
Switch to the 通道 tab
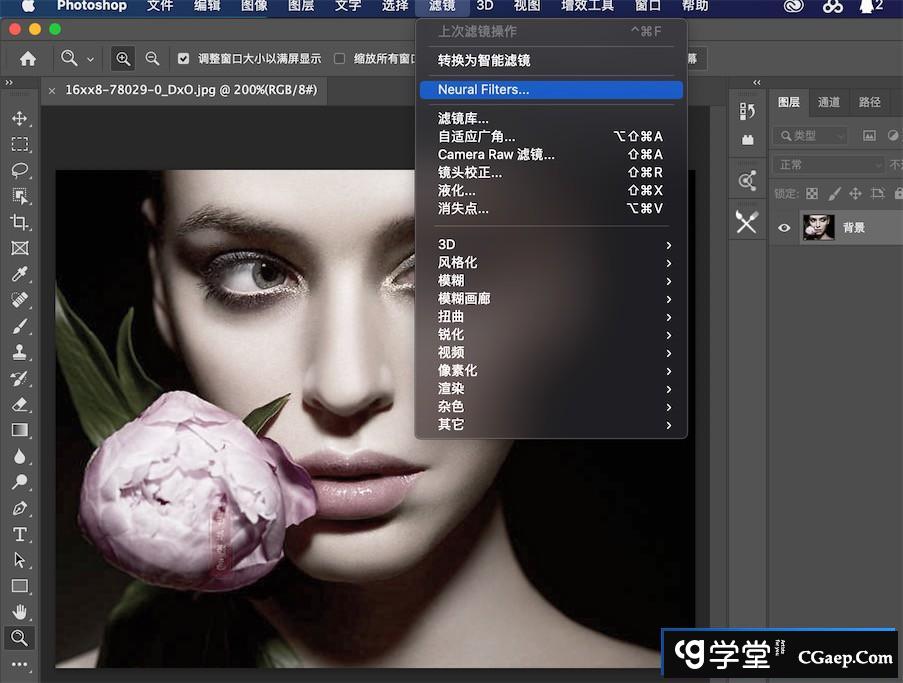tap(828, 102)
